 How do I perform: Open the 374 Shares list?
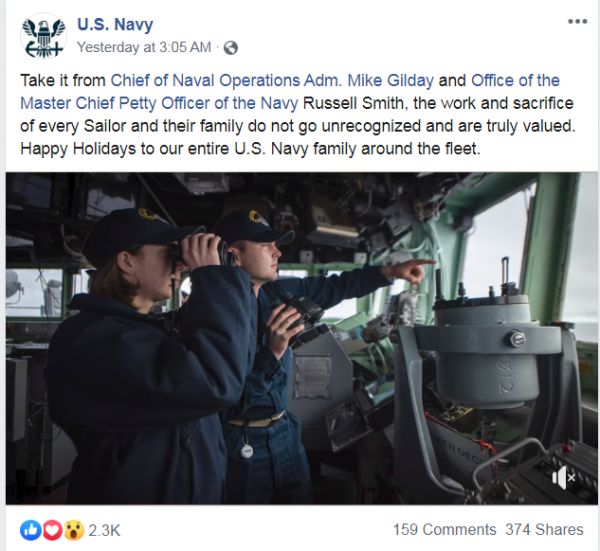(x=544, y=529)
